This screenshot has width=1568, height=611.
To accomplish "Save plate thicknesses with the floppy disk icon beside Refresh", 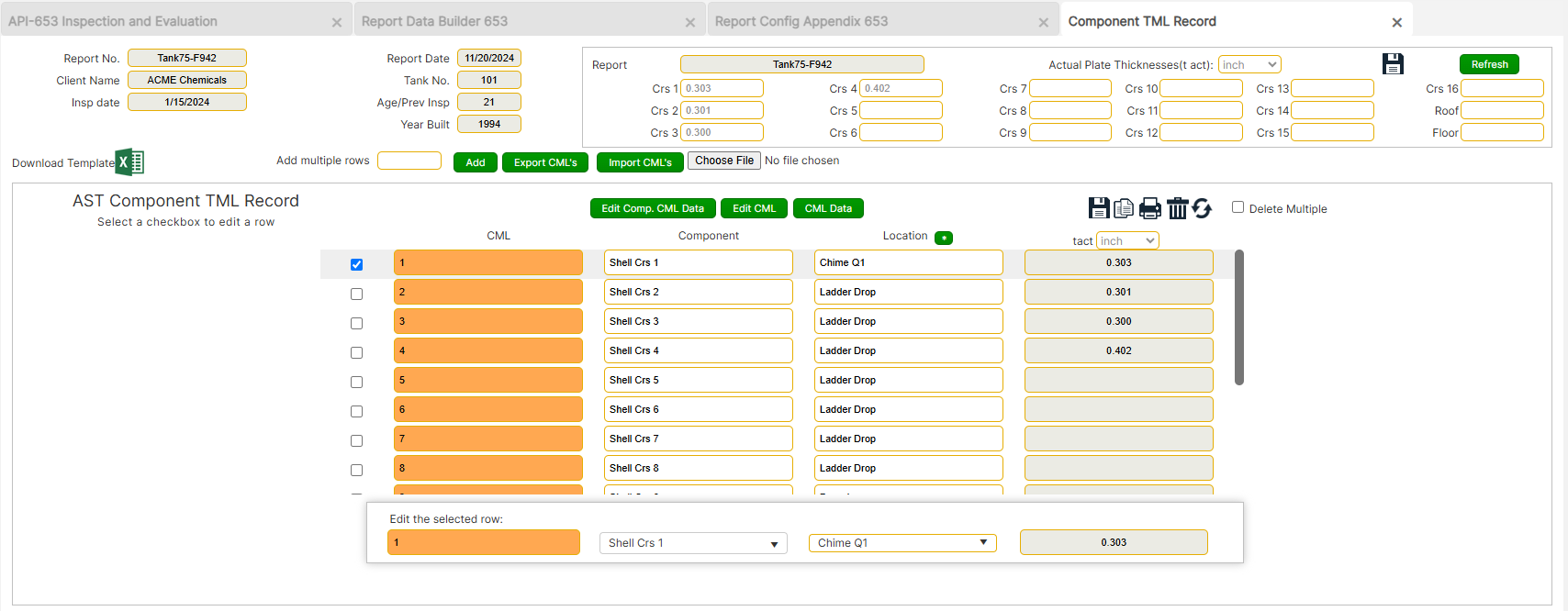I will (x=1393, y=64).
